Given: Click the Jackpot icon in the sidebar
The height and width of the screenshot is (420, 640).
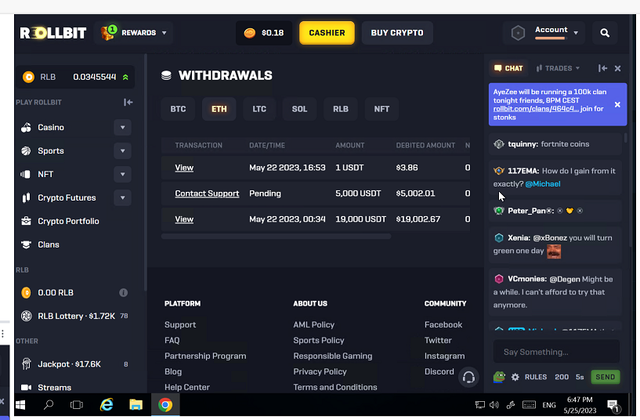Looking at the screenshot, I should [26, 364].
